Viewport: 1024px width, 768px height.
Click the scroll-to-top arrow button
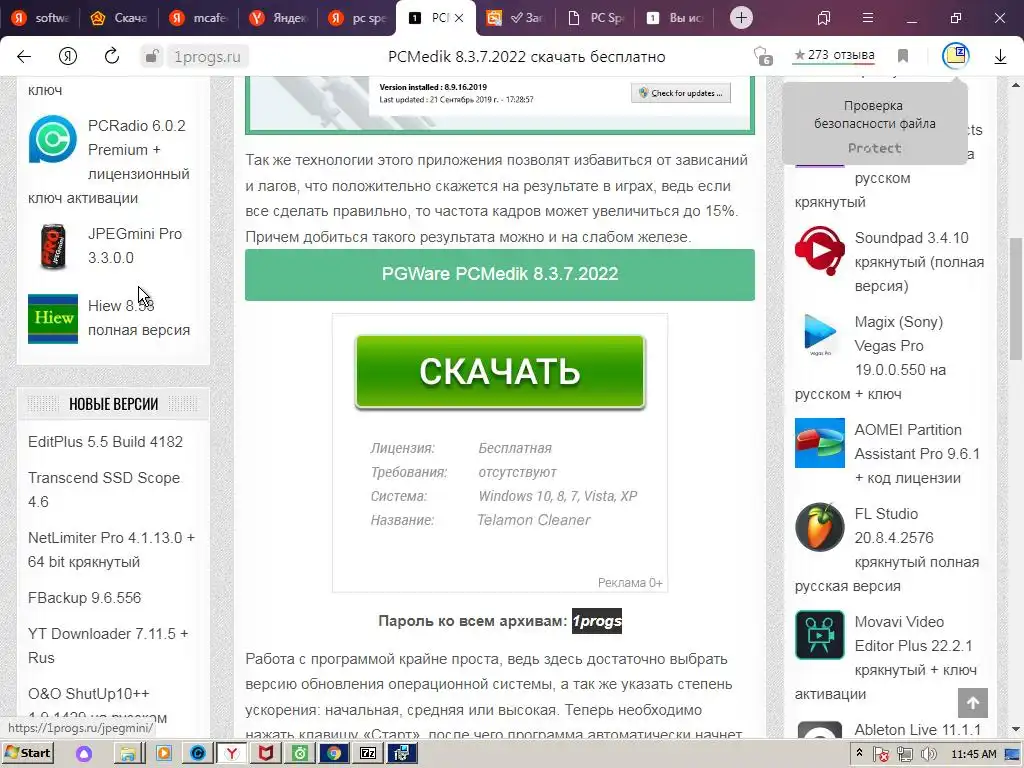tap(973, 703)
